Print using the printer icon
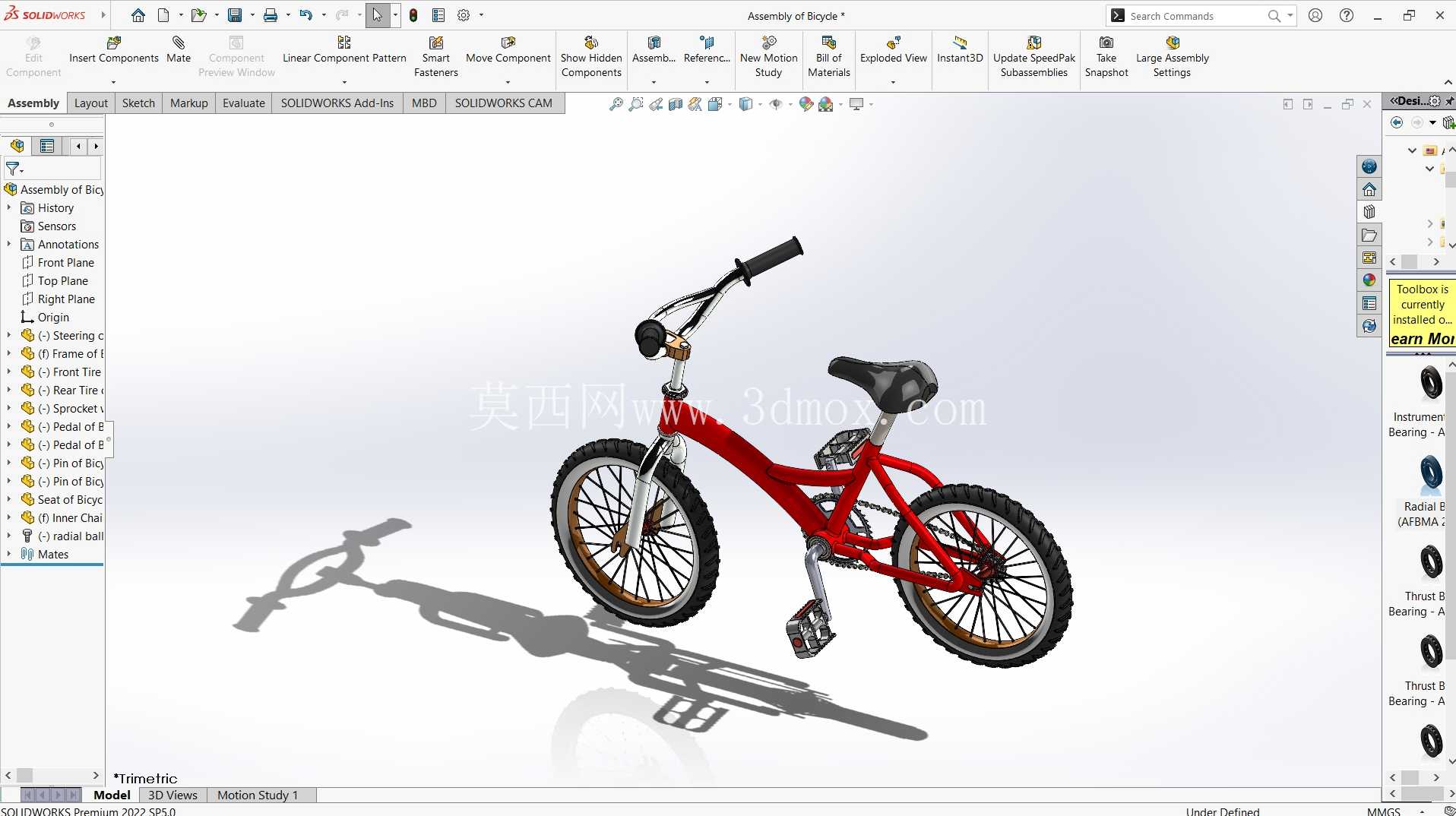This screenshot has height=816, width=1456. 270,15
